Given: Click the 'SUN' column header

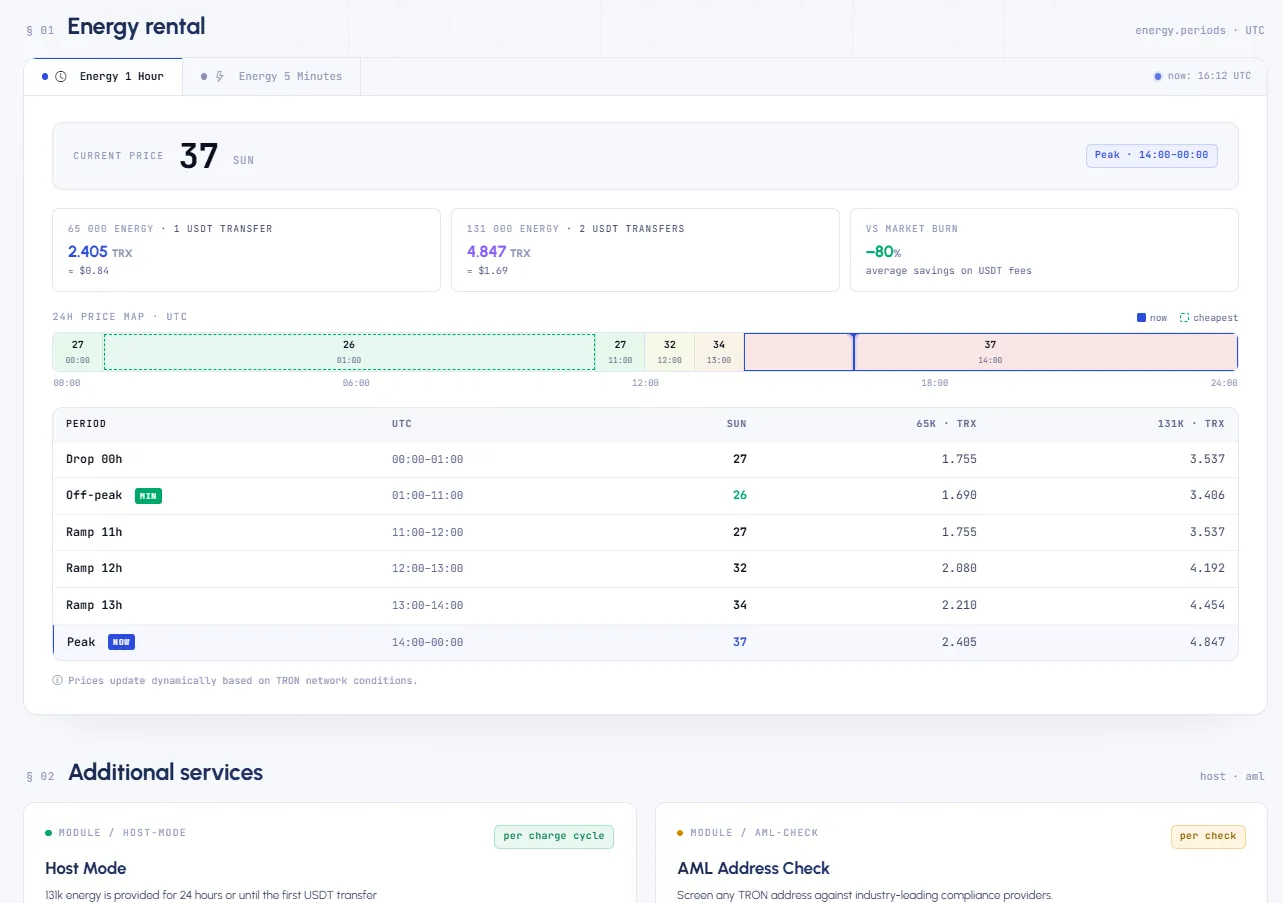Looking at the screenshot, I should click(737, 424).
